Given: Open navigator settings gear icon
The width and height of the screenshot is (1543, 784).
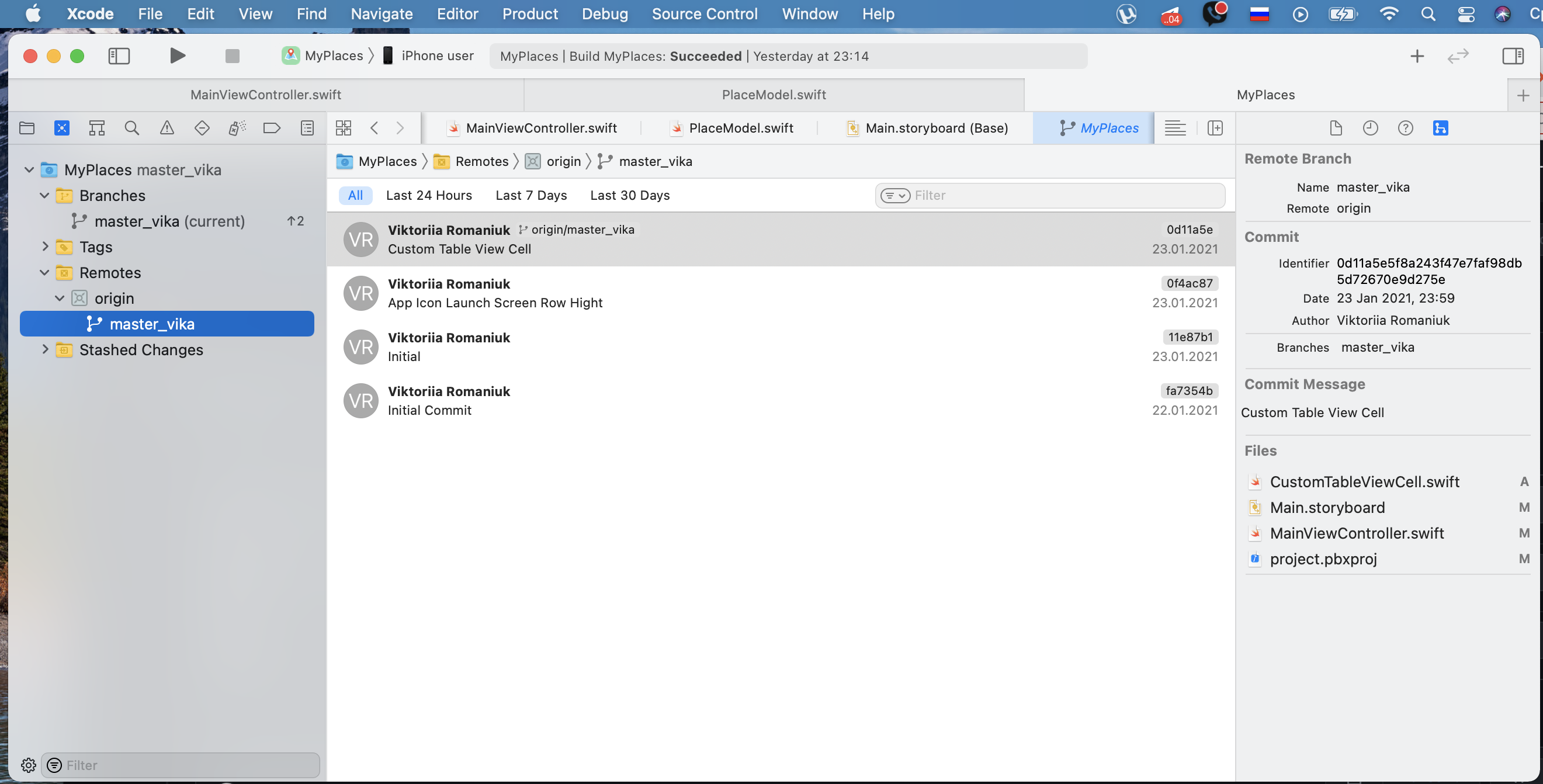Looking at the screenshot, I should point(28,765).
